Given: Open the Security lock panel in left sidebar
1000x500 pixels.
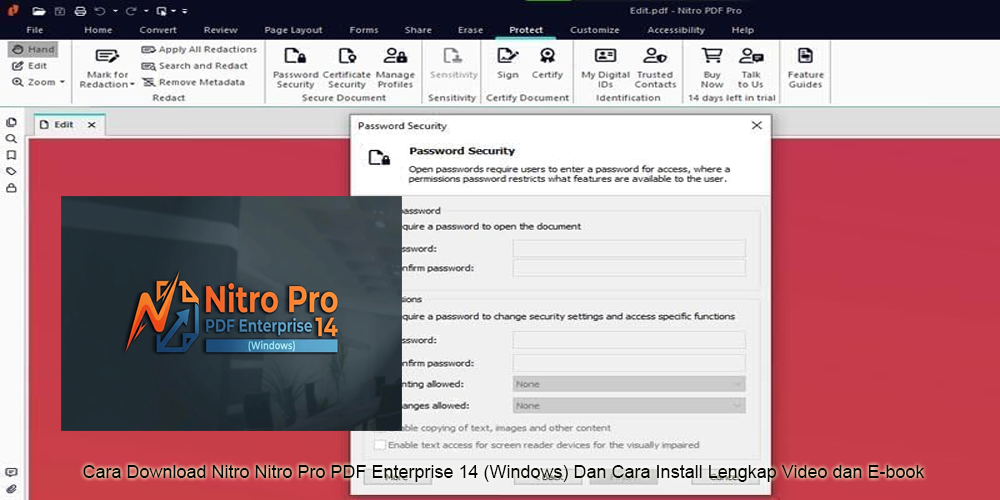Looking at the screenshot, I should pyautogui.click(x=11, y=188).
